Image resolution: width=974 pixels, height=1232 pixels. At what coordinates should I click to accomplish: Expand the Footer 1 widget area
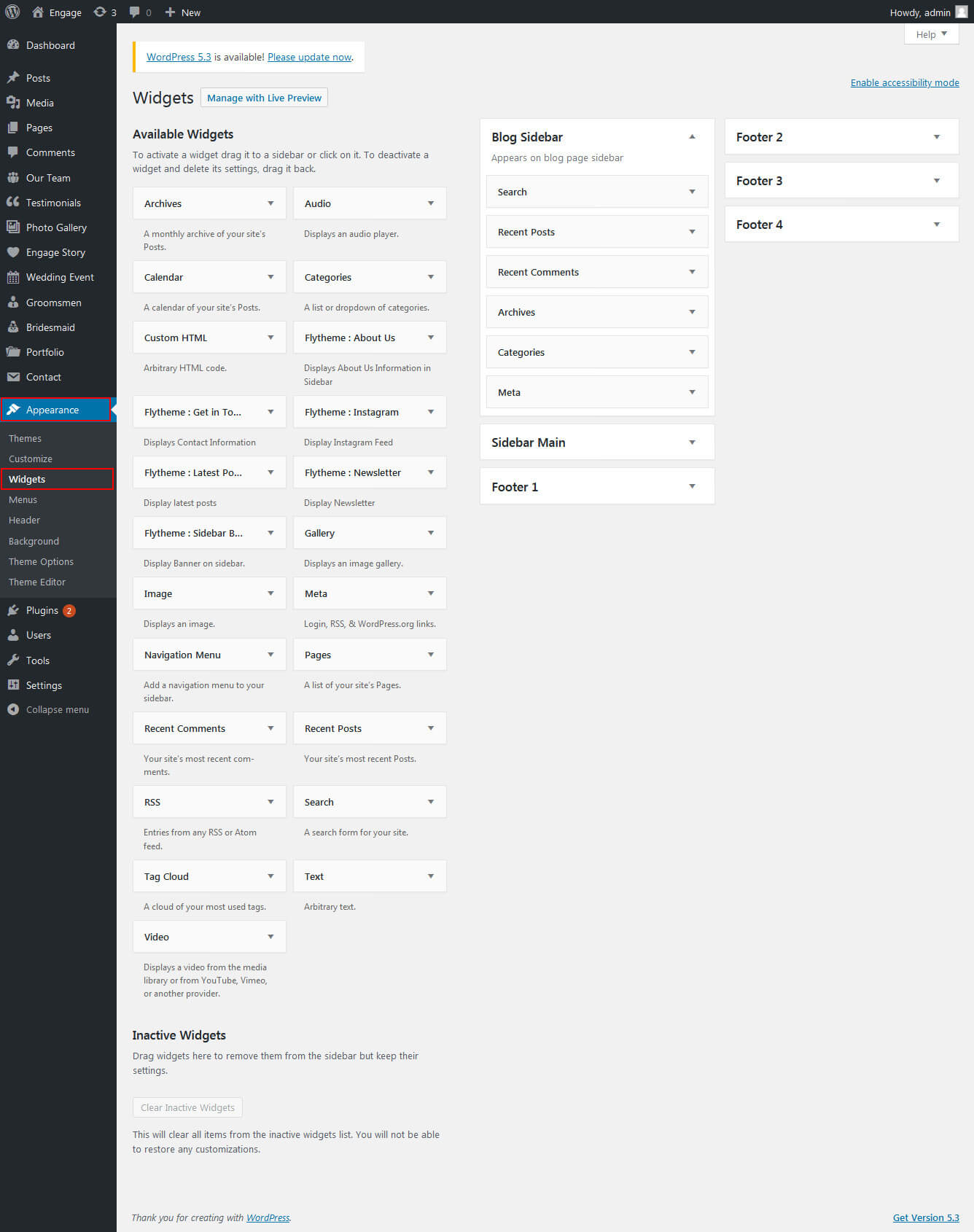[692, 486]
